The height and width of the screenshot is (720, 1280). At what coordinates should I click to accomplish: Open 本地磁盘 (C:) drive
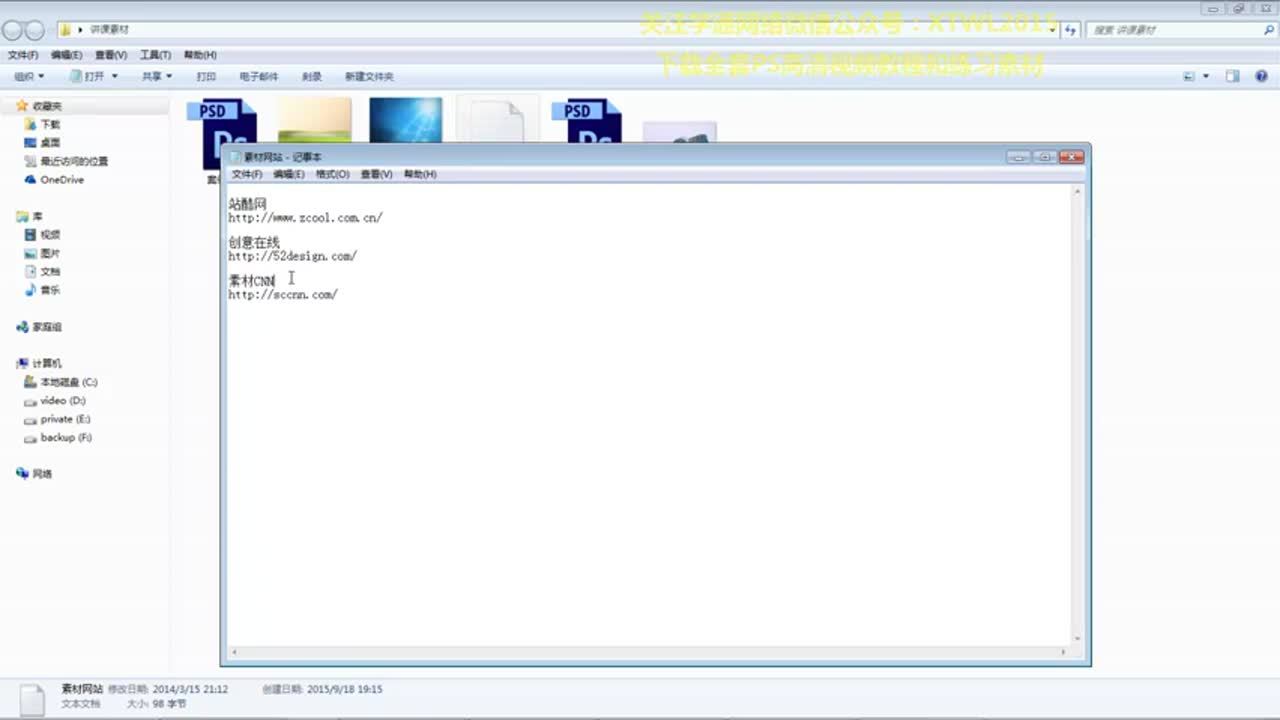click(x=61, y=382)
